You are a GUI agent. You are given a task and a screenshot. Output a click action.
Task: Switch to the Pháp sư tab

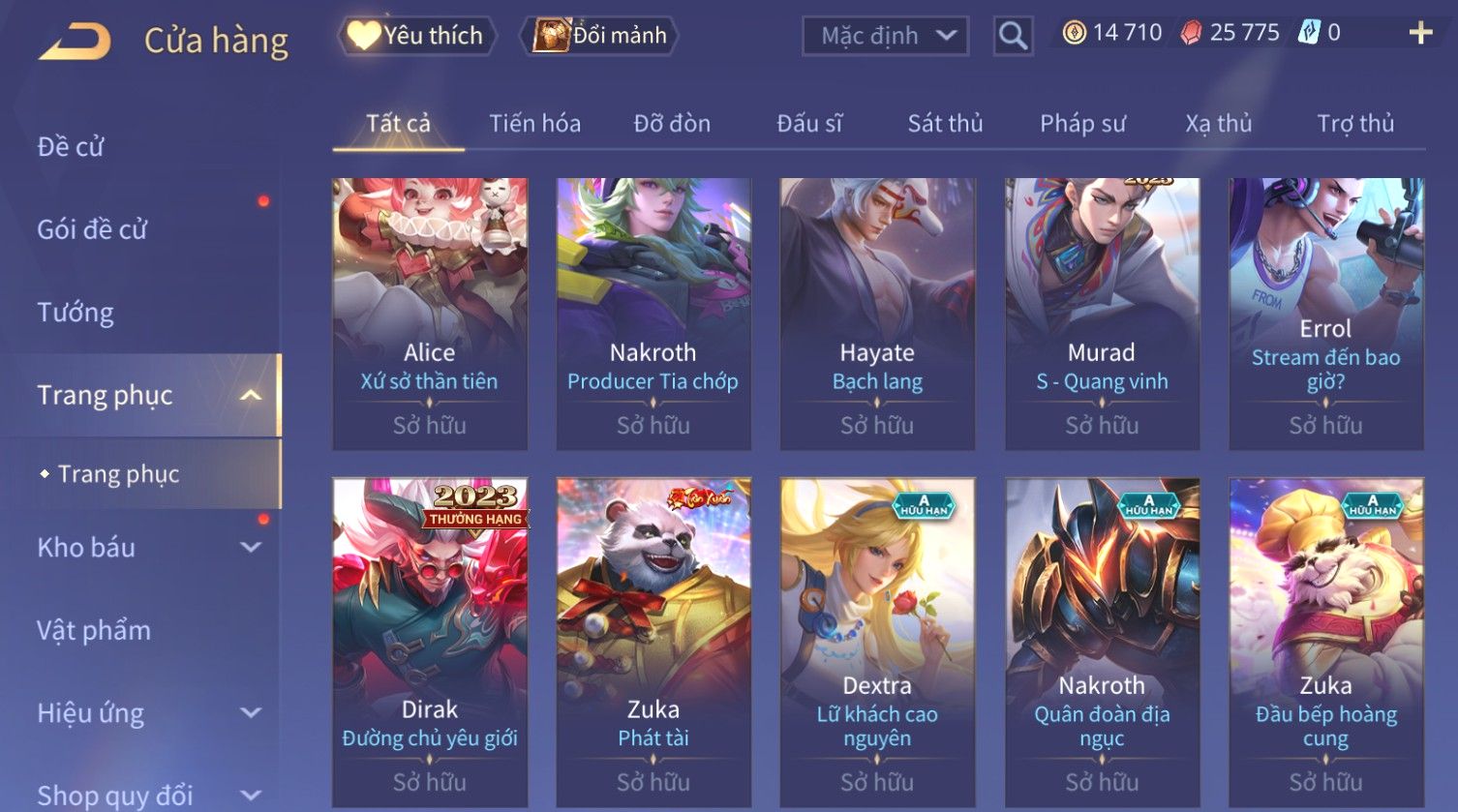[1082, 124]
